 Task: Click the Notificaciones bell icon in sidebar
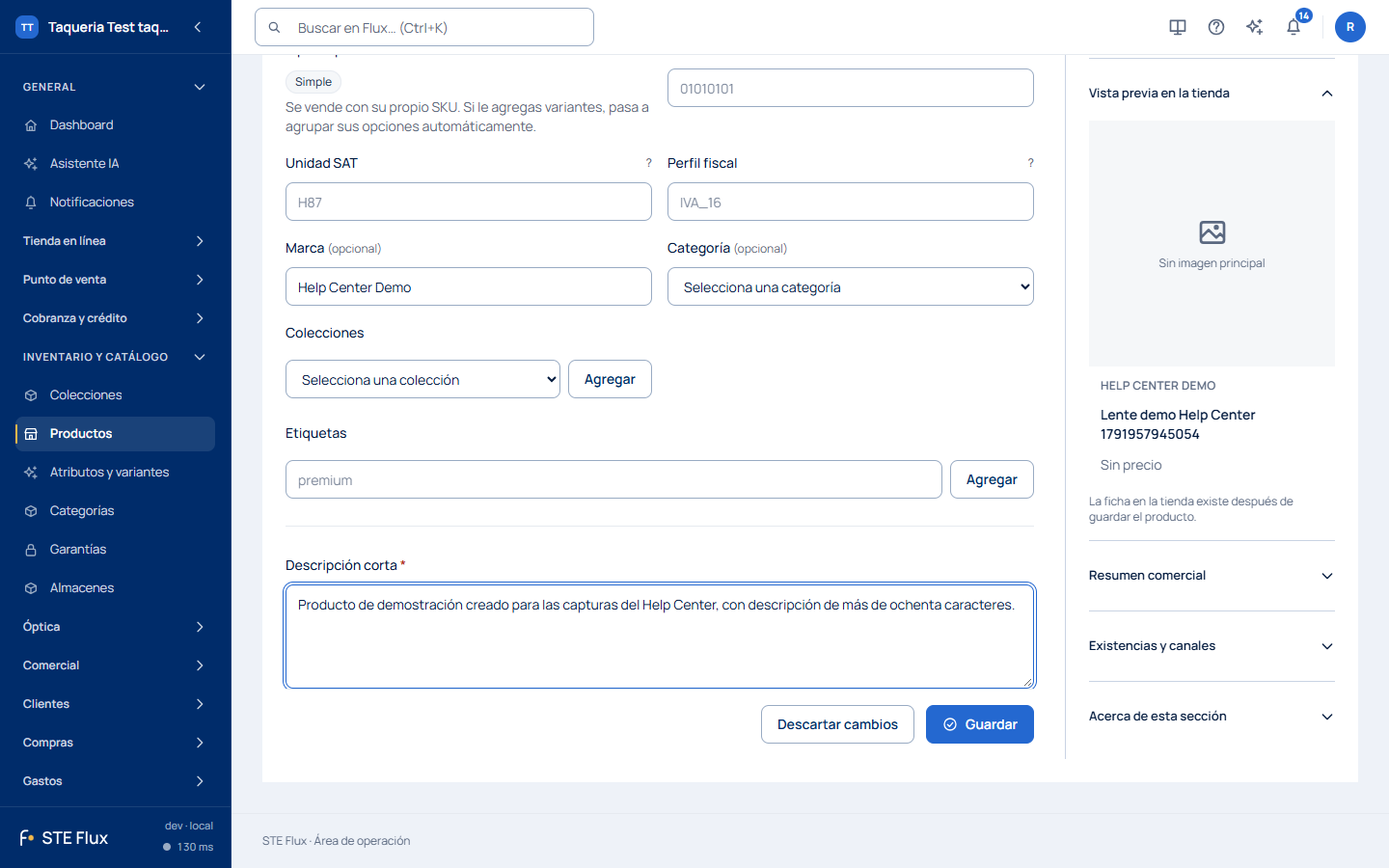[x=31, y=203]
